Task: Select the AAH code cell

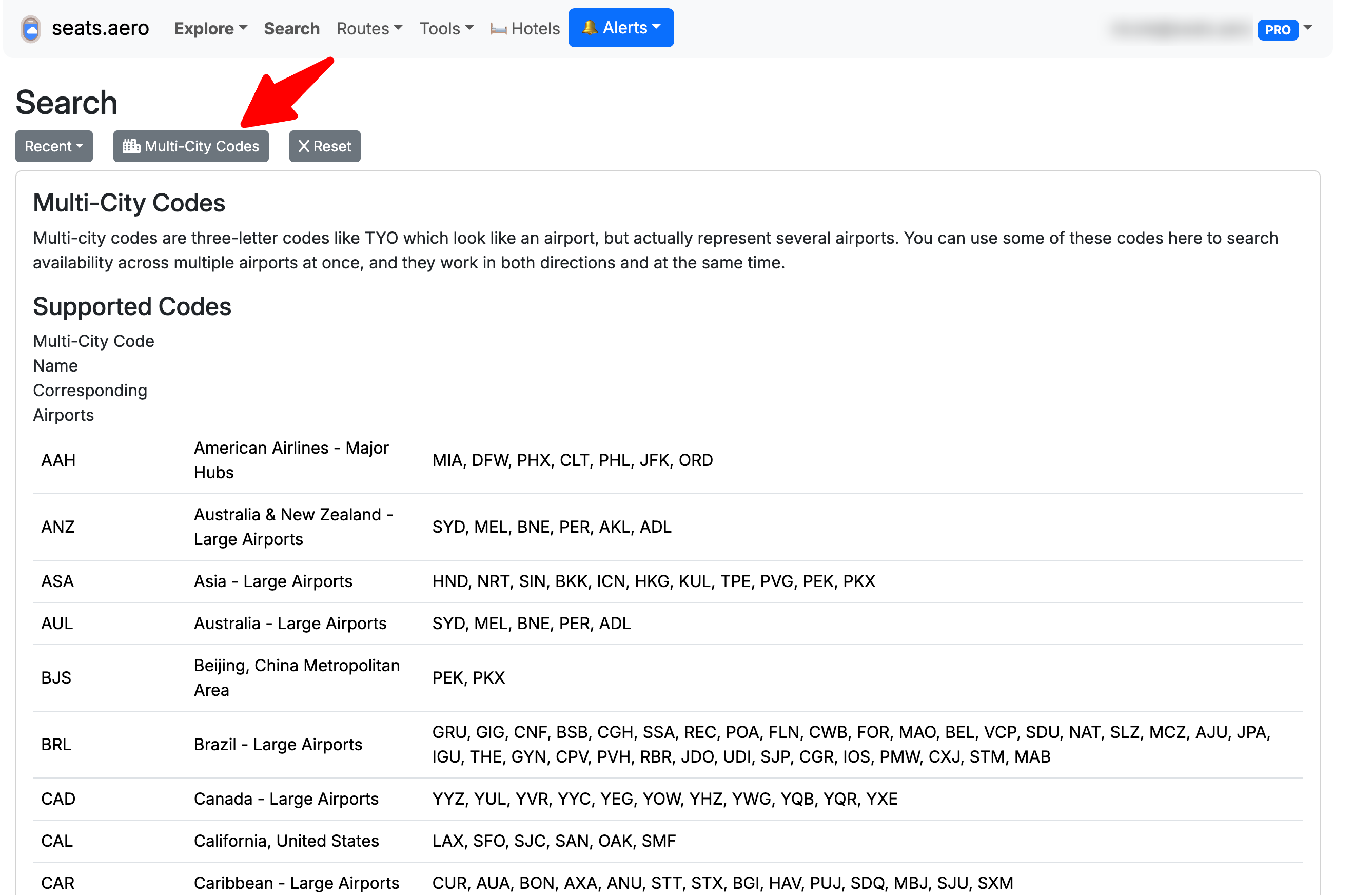Action: click(58, 460)
